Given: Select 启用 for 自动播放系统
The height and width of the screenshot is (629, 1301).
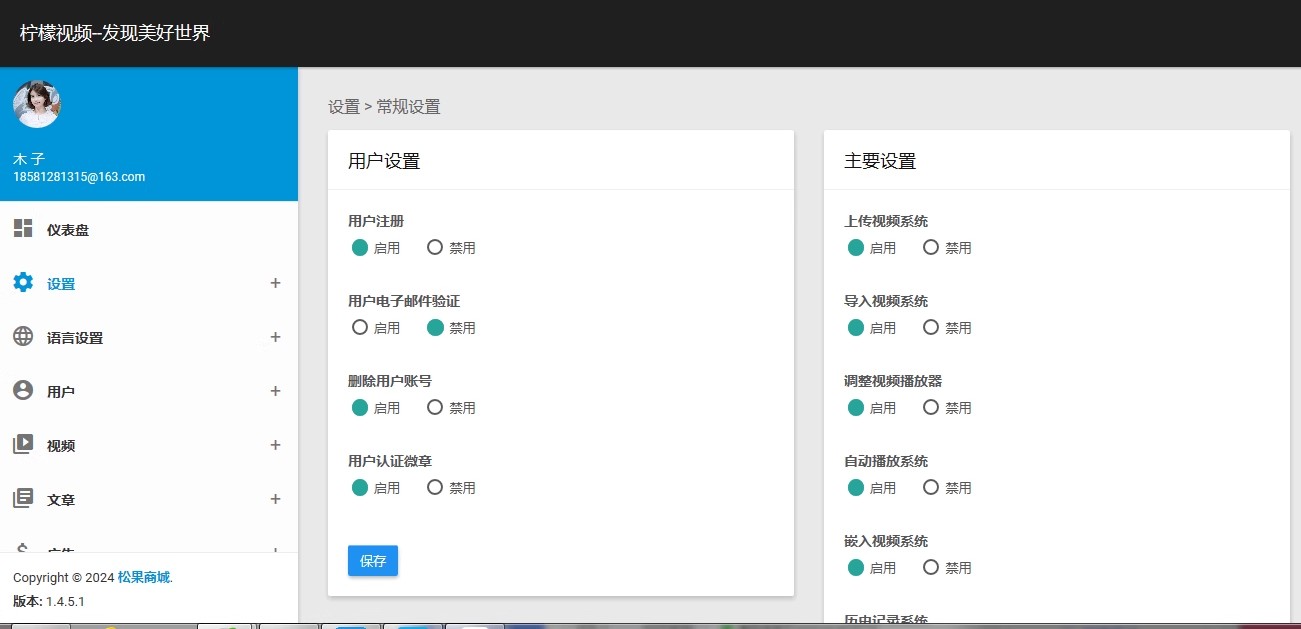Looking at the screenshot, I should (x=856, y=487).
